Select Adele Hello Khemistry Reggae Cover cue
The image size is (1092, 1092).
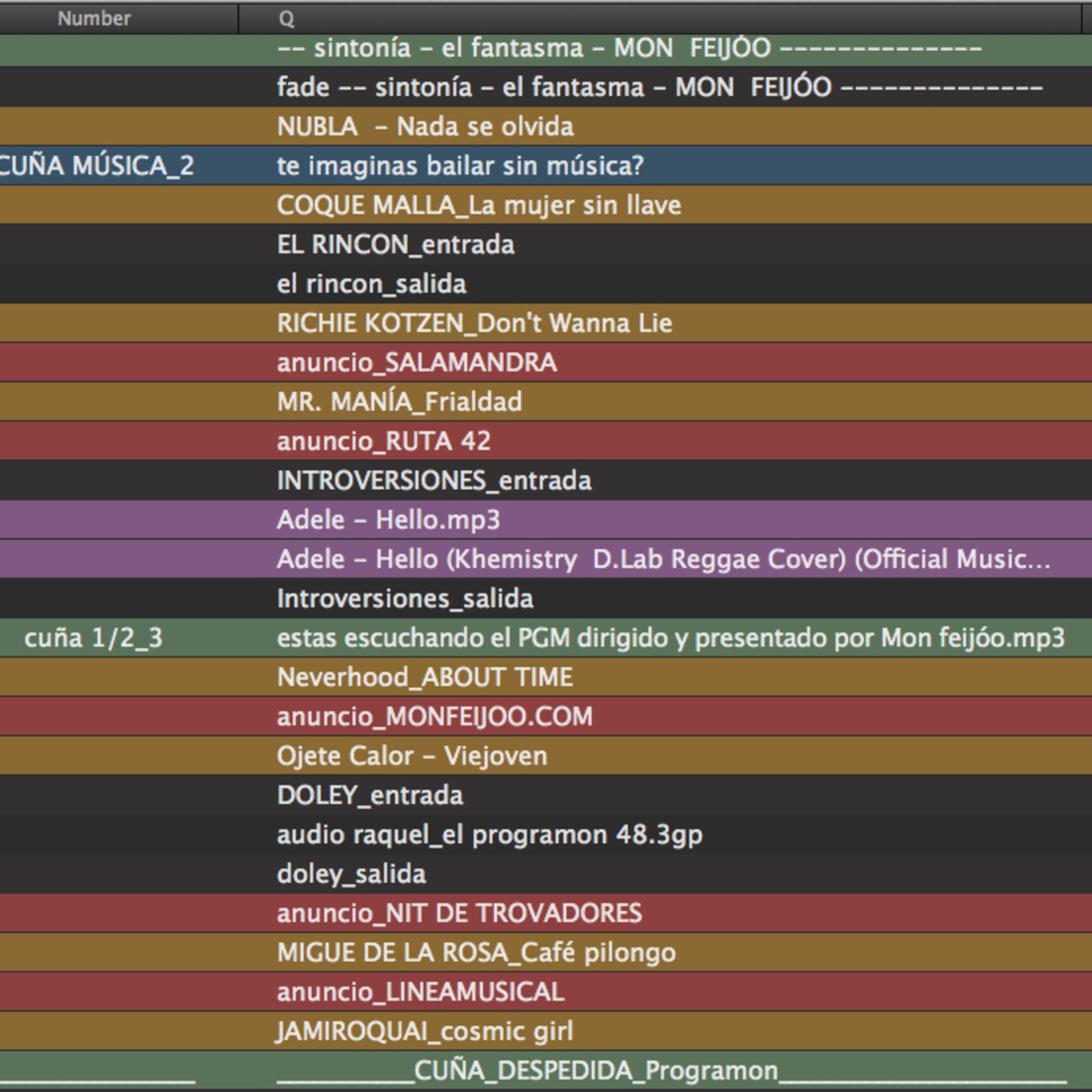(x=663, y=559)
